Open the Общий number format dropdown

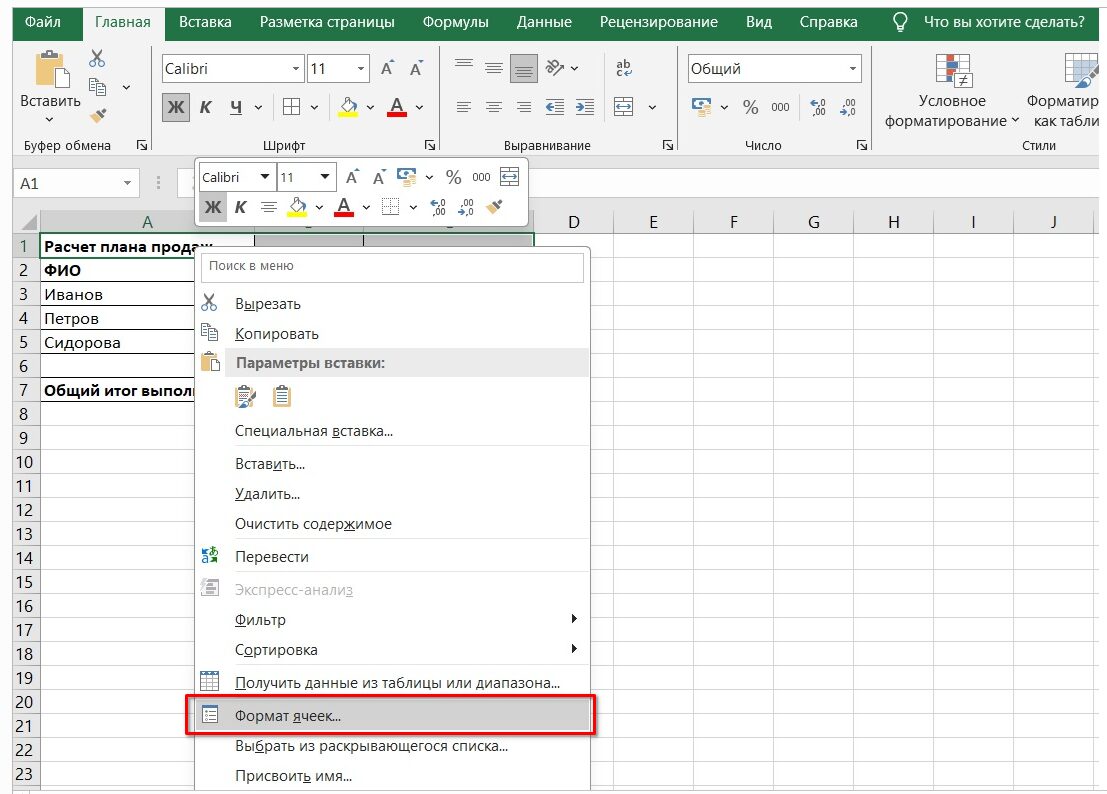point(855,68)
